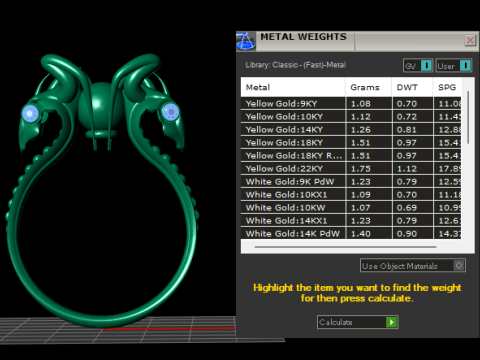Sort by the DWT column header
The width and height of the screenshot is (480, 360).
tap(412, 87)
